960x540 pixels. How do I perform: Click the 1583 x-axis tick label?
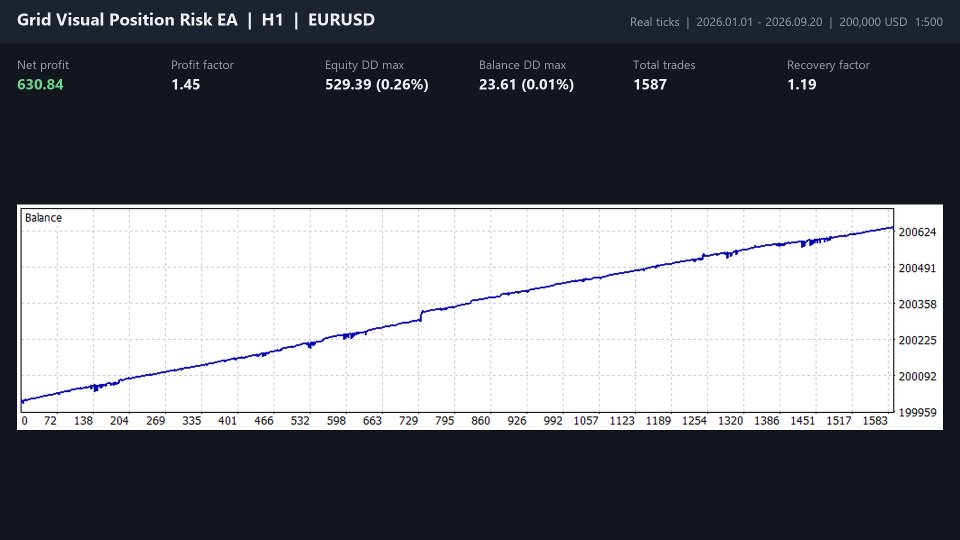coord(875,421)
